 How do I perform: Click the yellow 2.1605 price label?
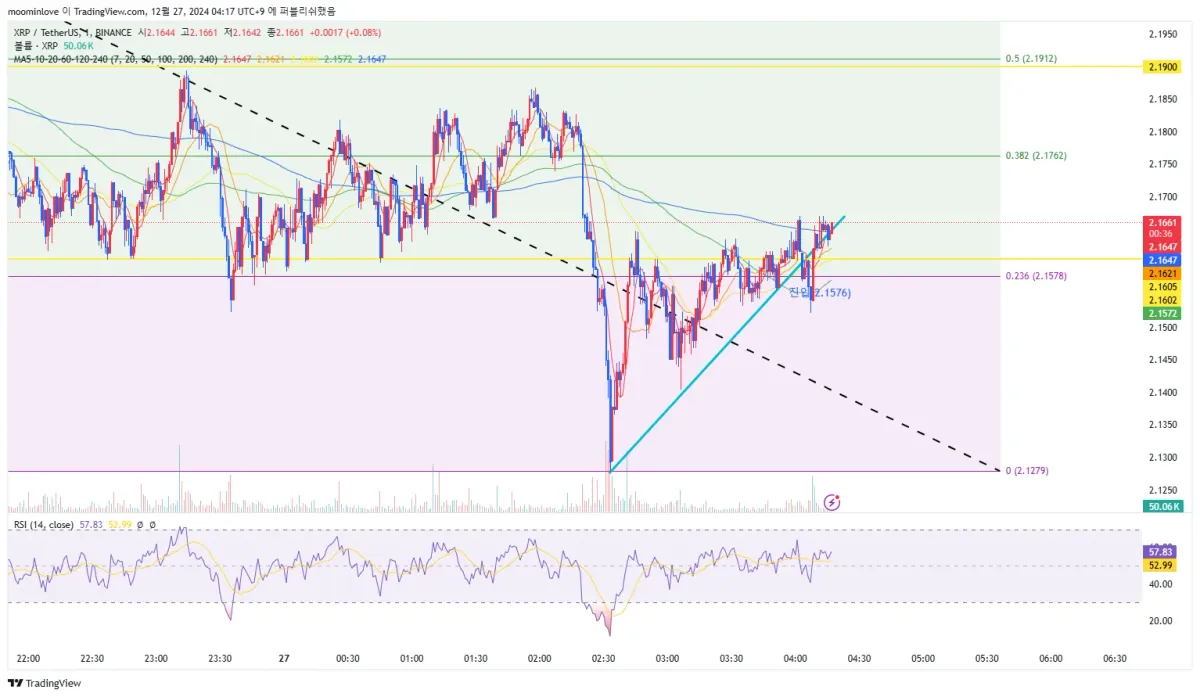tap(1163, 286)
